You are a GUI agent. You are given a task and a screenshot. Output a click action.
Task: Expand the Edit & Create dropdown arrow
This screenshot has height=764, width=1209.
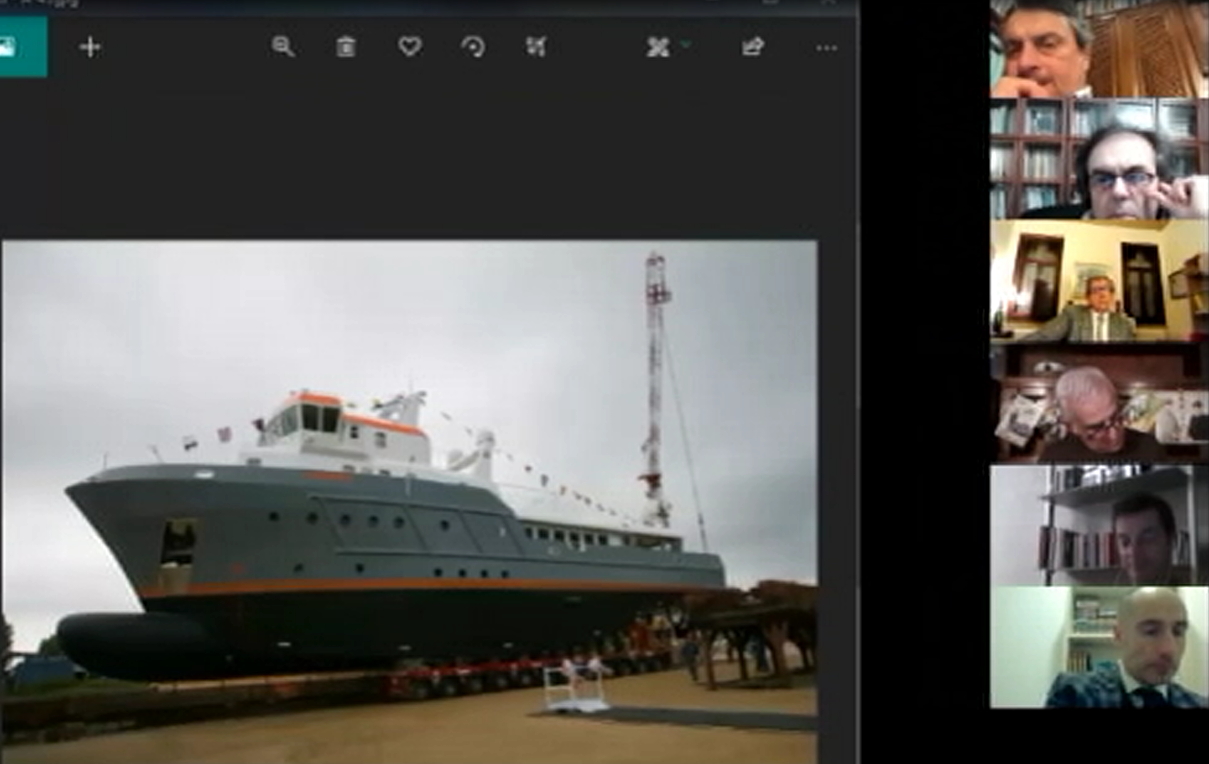(686, 45)
